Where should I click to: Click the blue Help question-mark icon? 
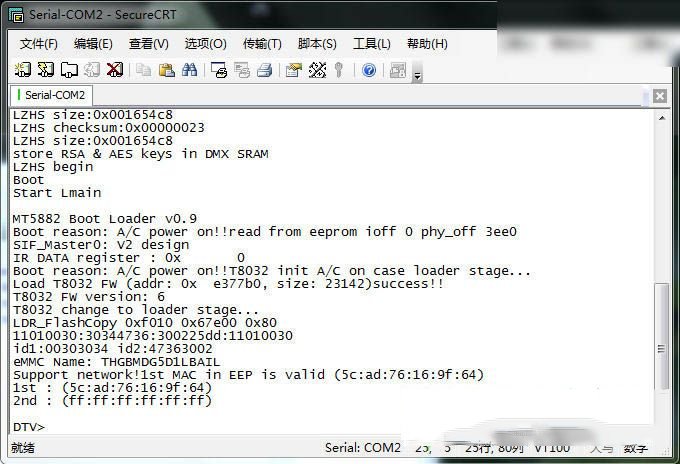click(x=369, y=70)
